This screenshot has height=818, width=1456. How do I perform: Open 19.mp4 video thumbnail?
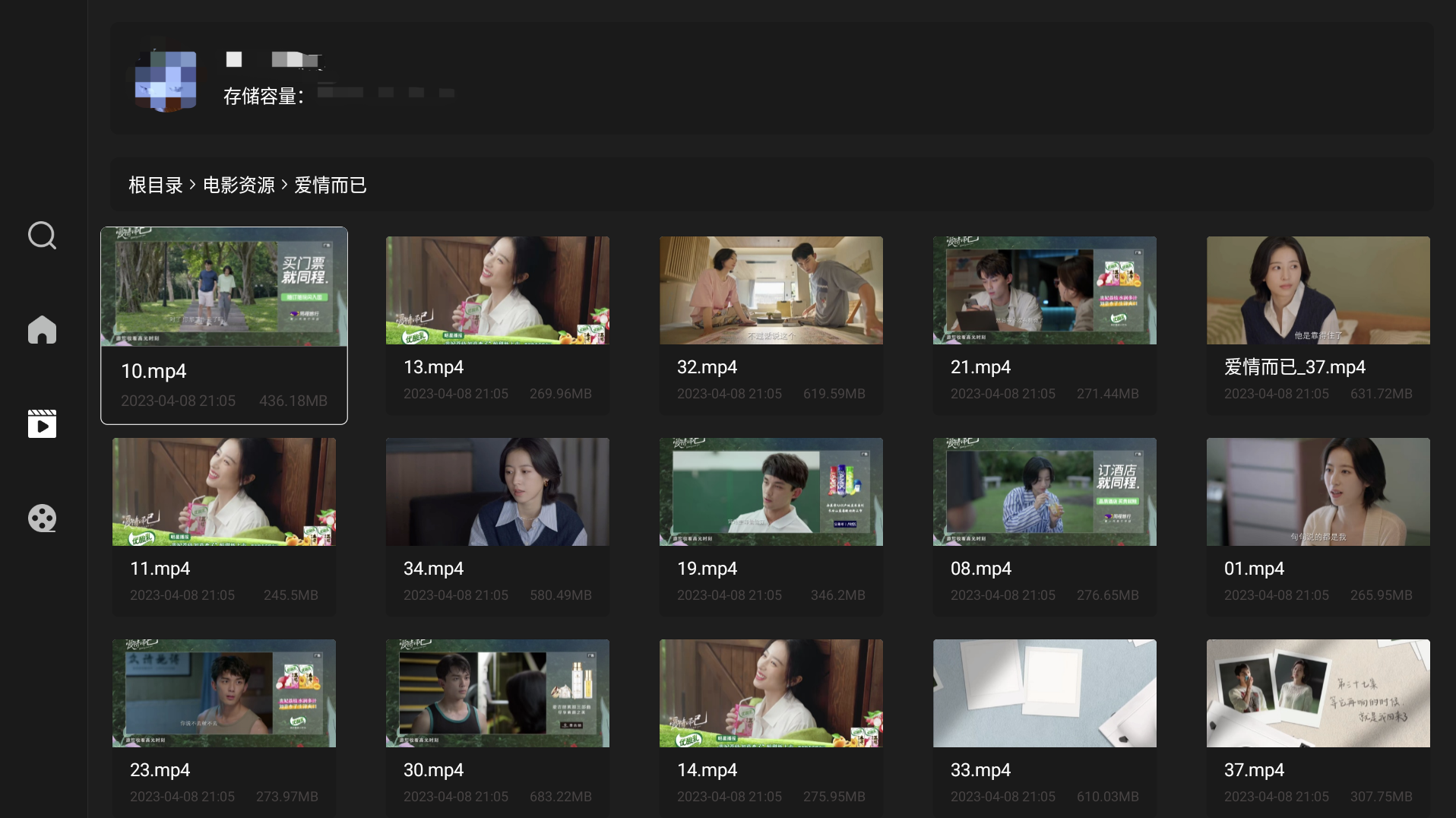tap(771, 492)
